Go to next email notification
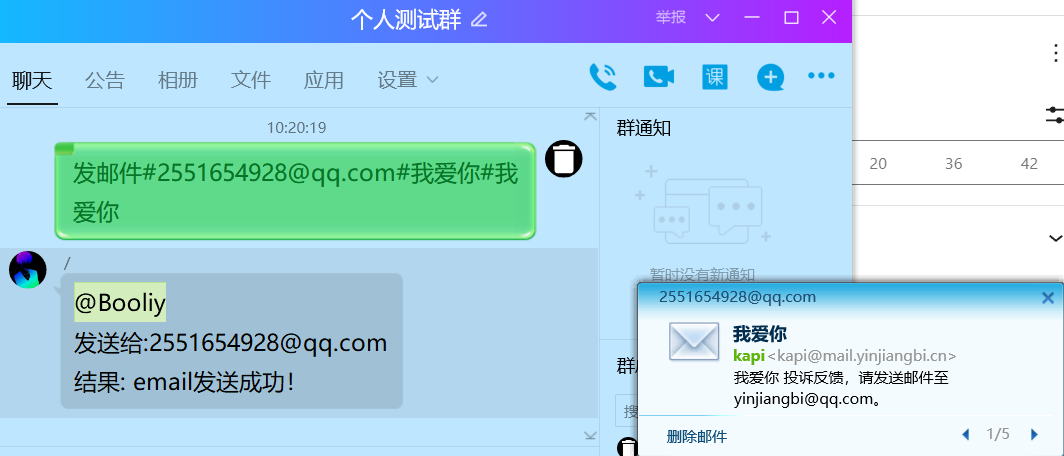 point(1034,434)
